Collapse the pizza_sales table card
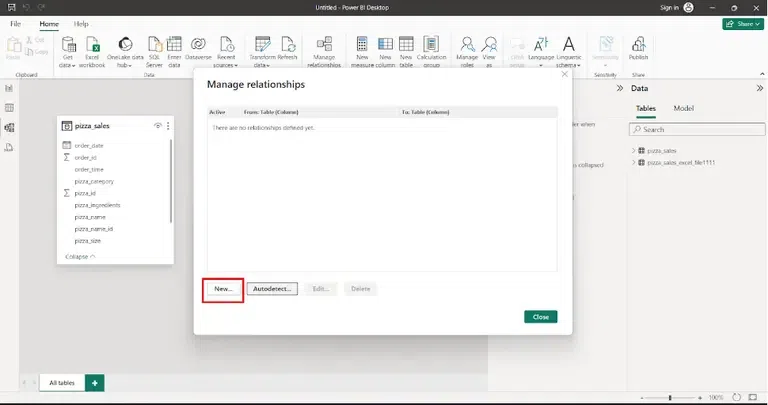 (80, 257)
